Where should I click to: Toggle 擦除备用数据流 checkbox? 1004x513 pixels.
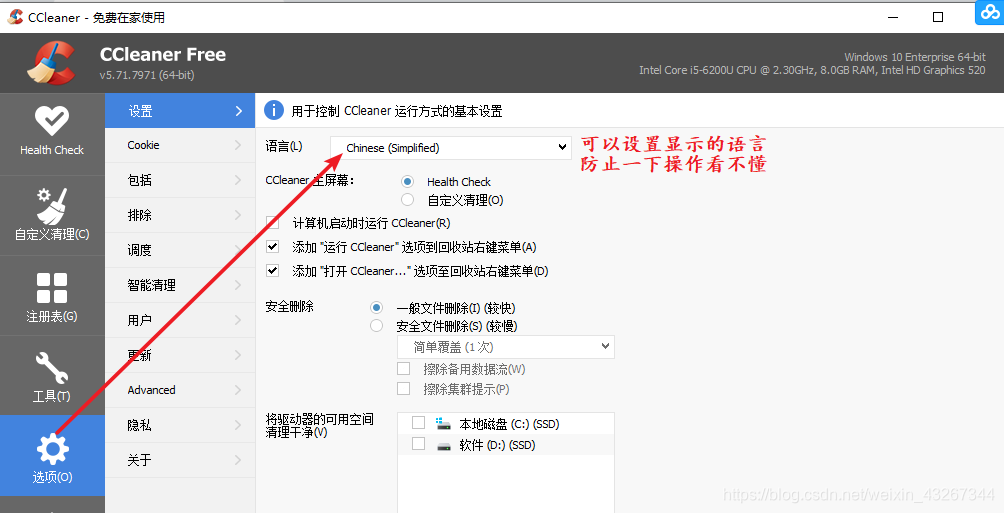(x=403, y=369)
